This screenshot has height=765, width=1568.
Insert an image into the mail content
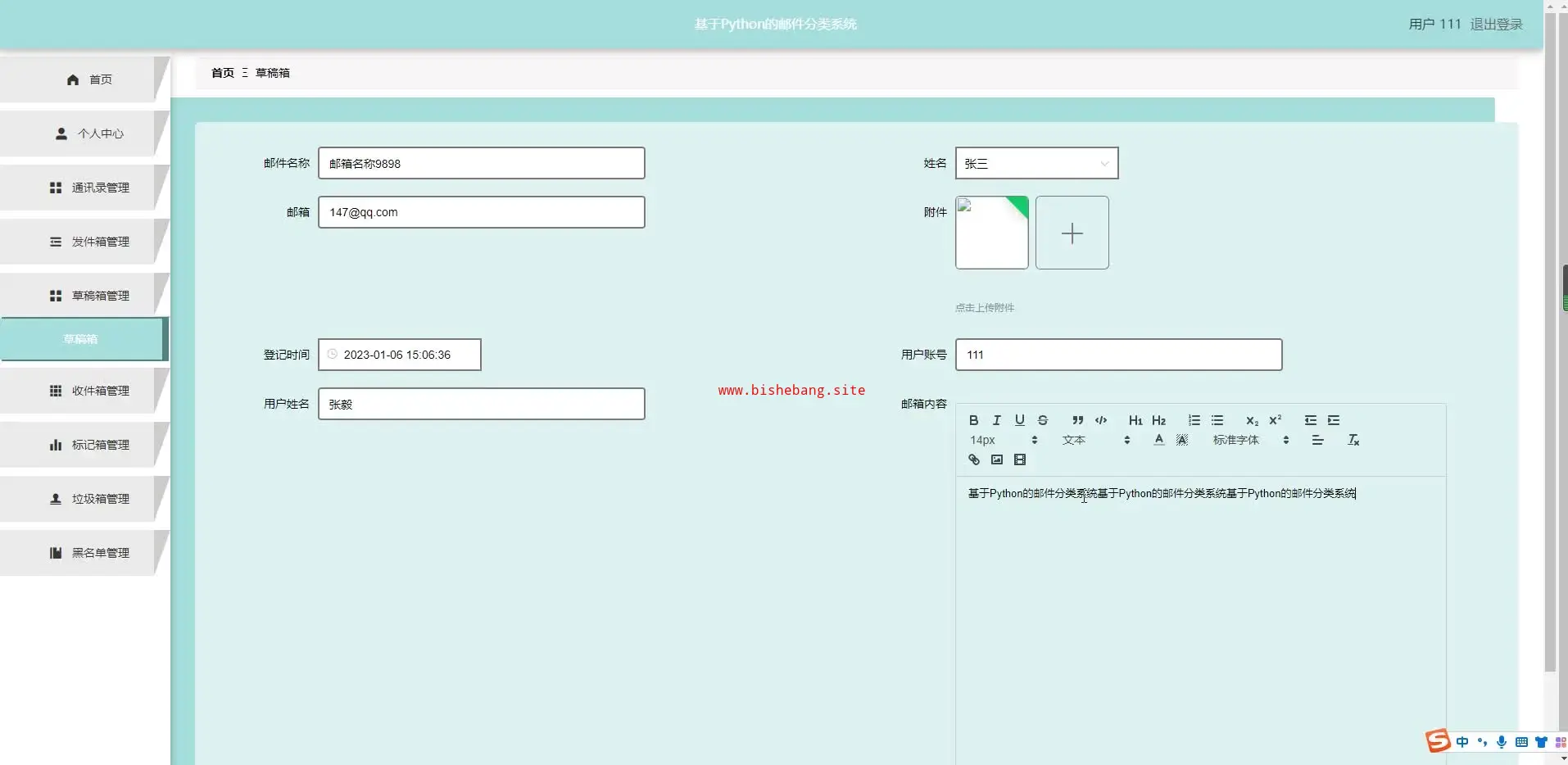pos(996,459)
